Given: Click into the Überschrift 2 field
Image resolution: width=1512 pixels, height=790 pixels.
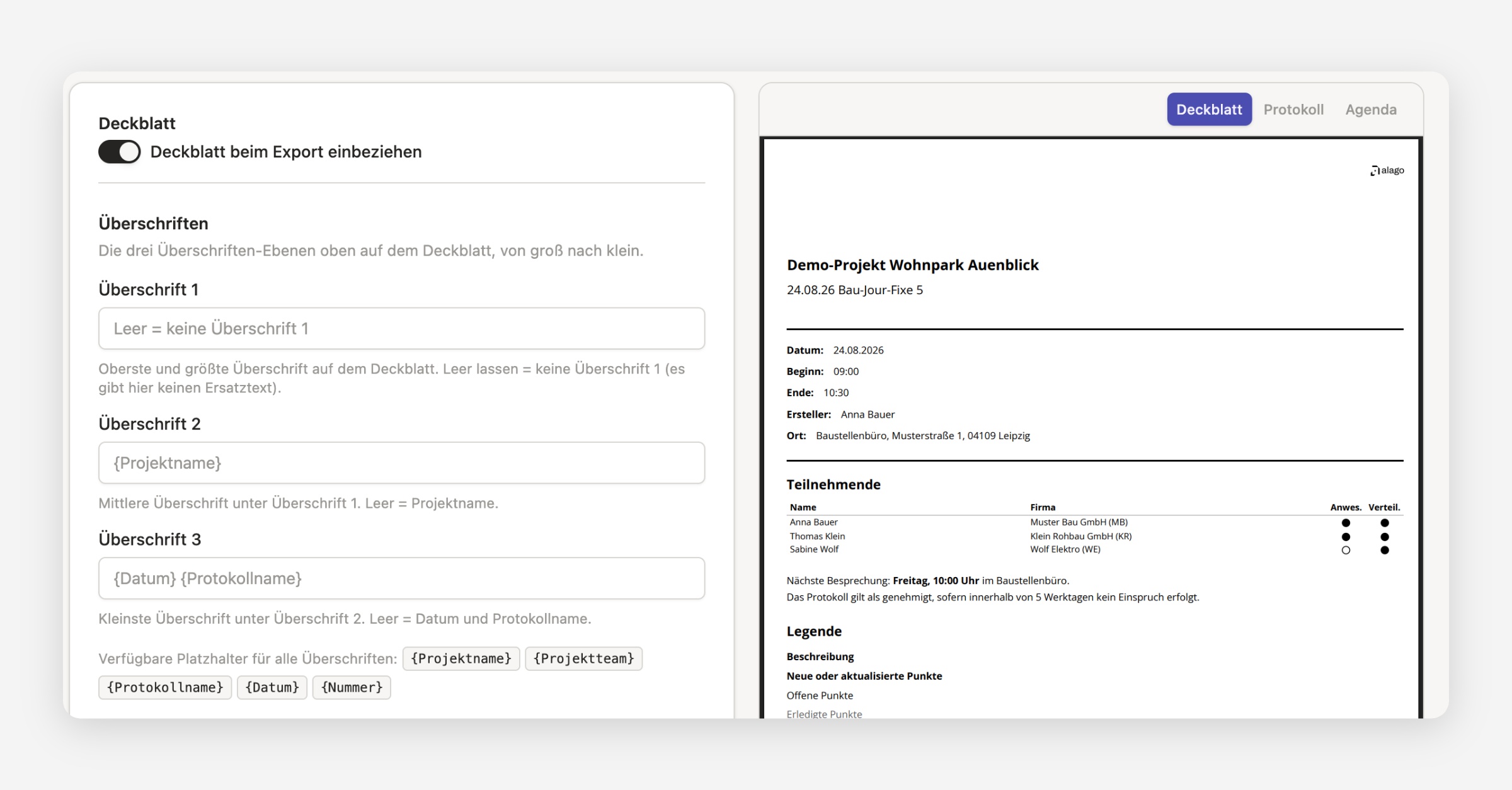Looking at the screenshot, I should pos(401,462).
